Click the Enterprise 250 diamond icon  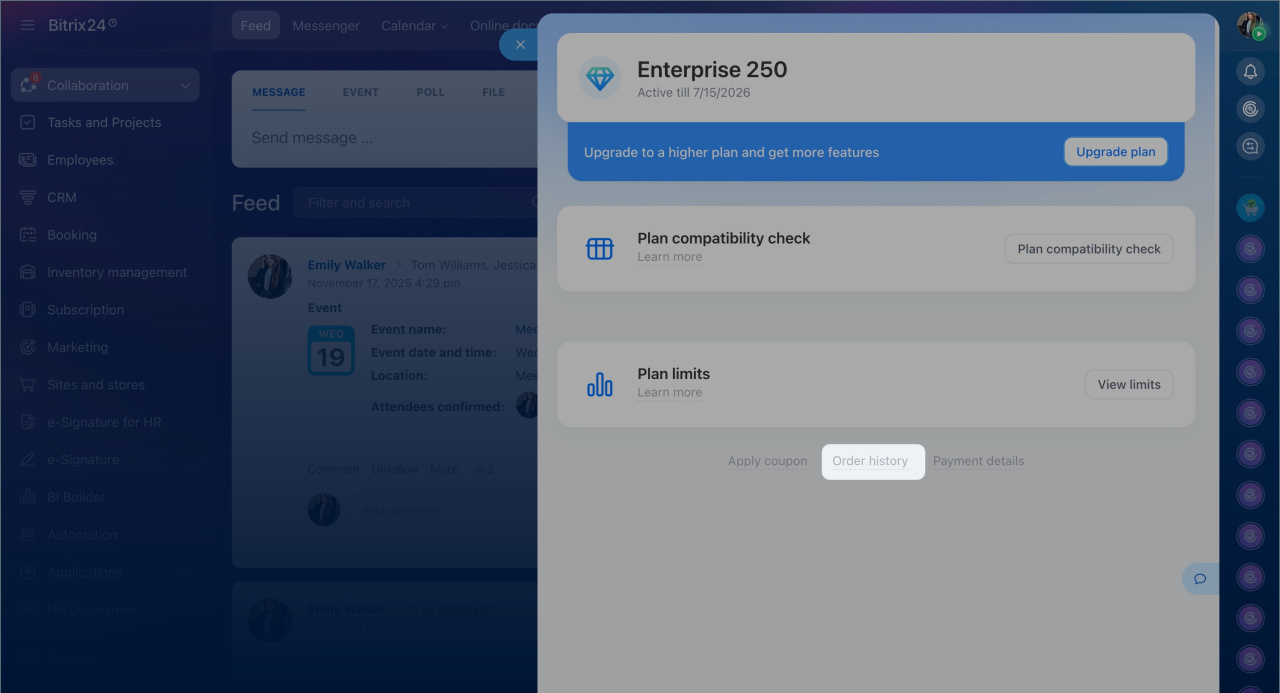pyautogui.click(x=600, y=78)
